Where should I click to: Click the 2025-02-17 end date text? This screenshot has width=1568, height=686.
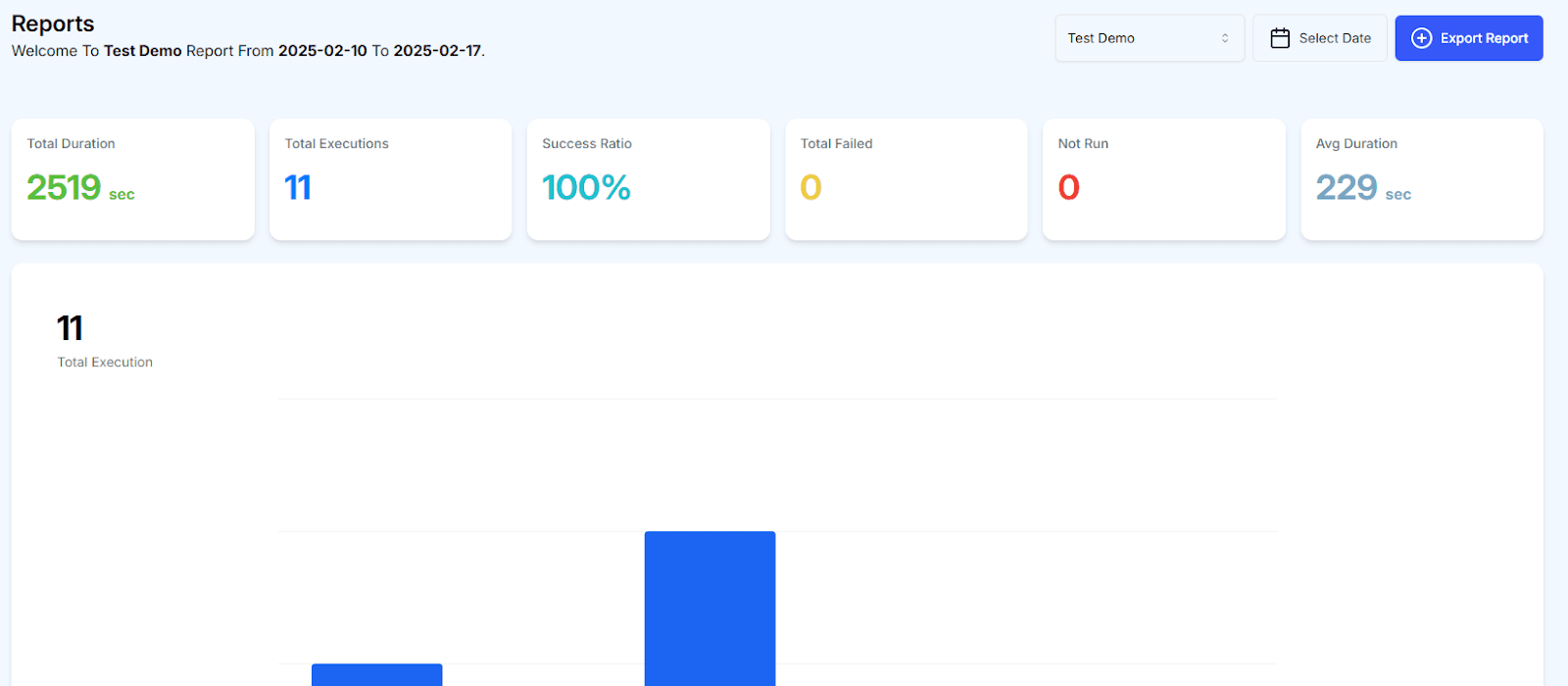(437, 51)
